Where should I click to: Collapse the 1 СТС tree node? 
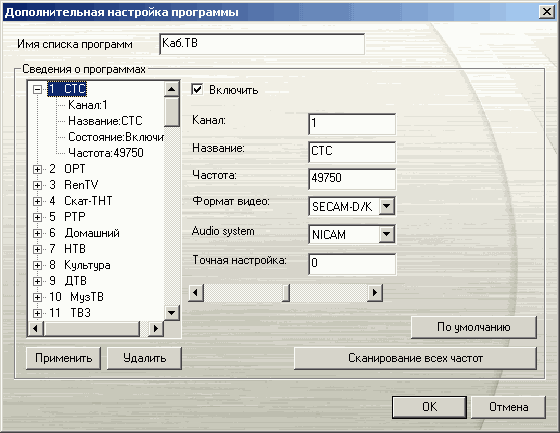[38, 89]
